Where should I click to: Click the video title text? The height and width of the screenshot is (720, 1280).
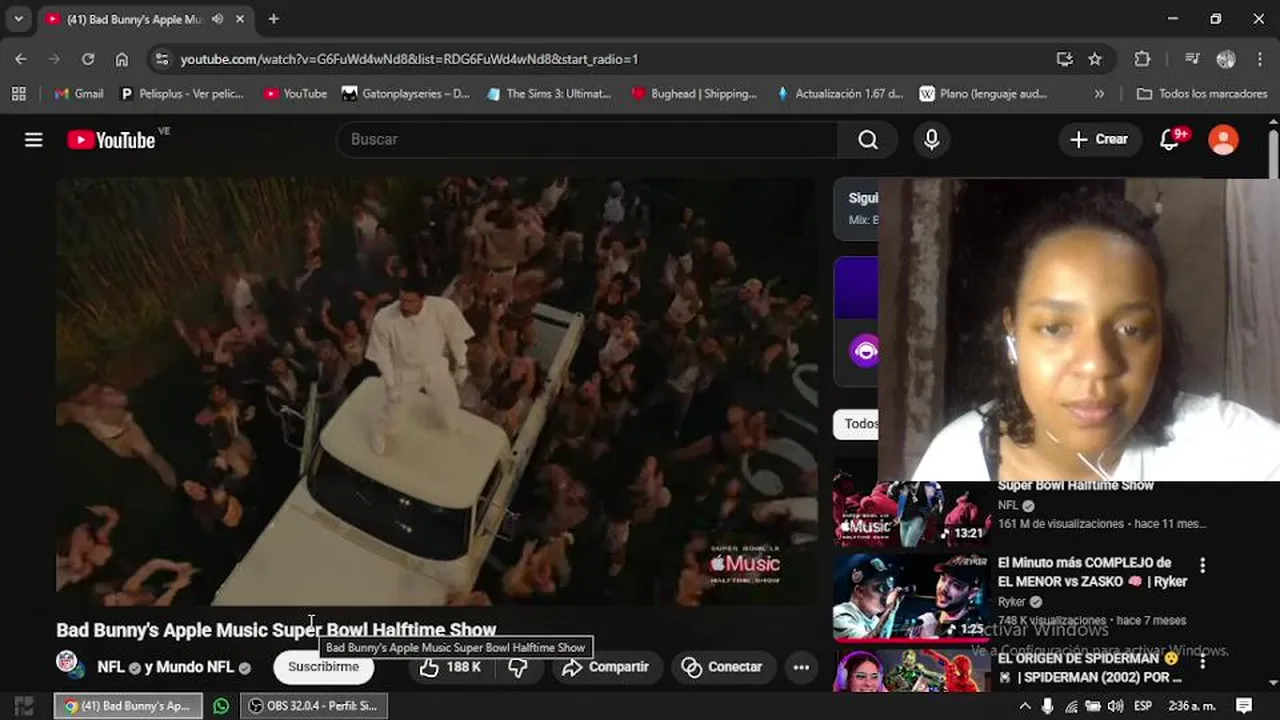pos(276,630)
